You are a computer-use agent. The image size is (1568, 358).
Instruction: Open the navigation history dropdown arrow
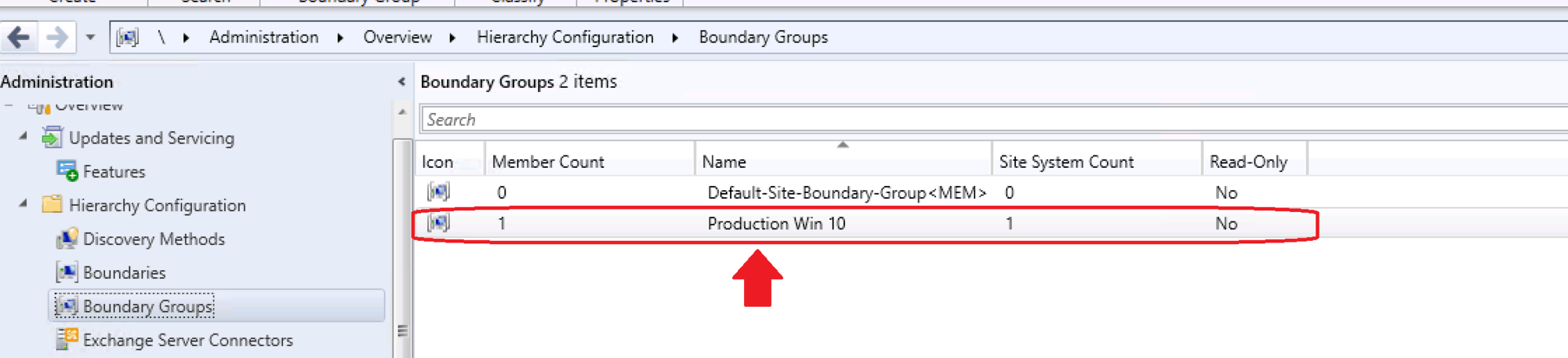coord(90,37)
